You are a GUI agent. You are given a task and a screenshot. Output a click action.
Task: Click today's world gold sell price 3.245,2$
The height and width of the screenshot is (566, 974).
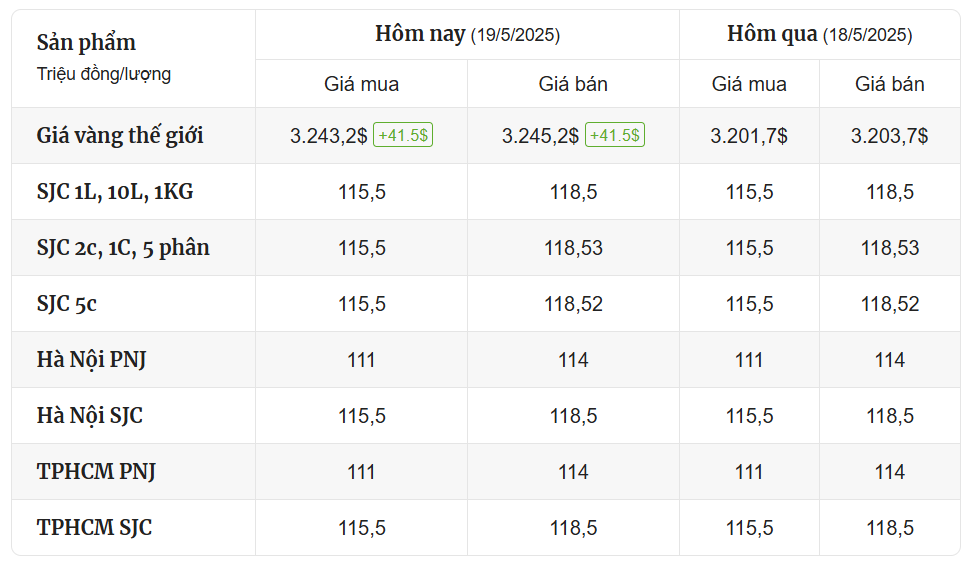tap(540, 135)
